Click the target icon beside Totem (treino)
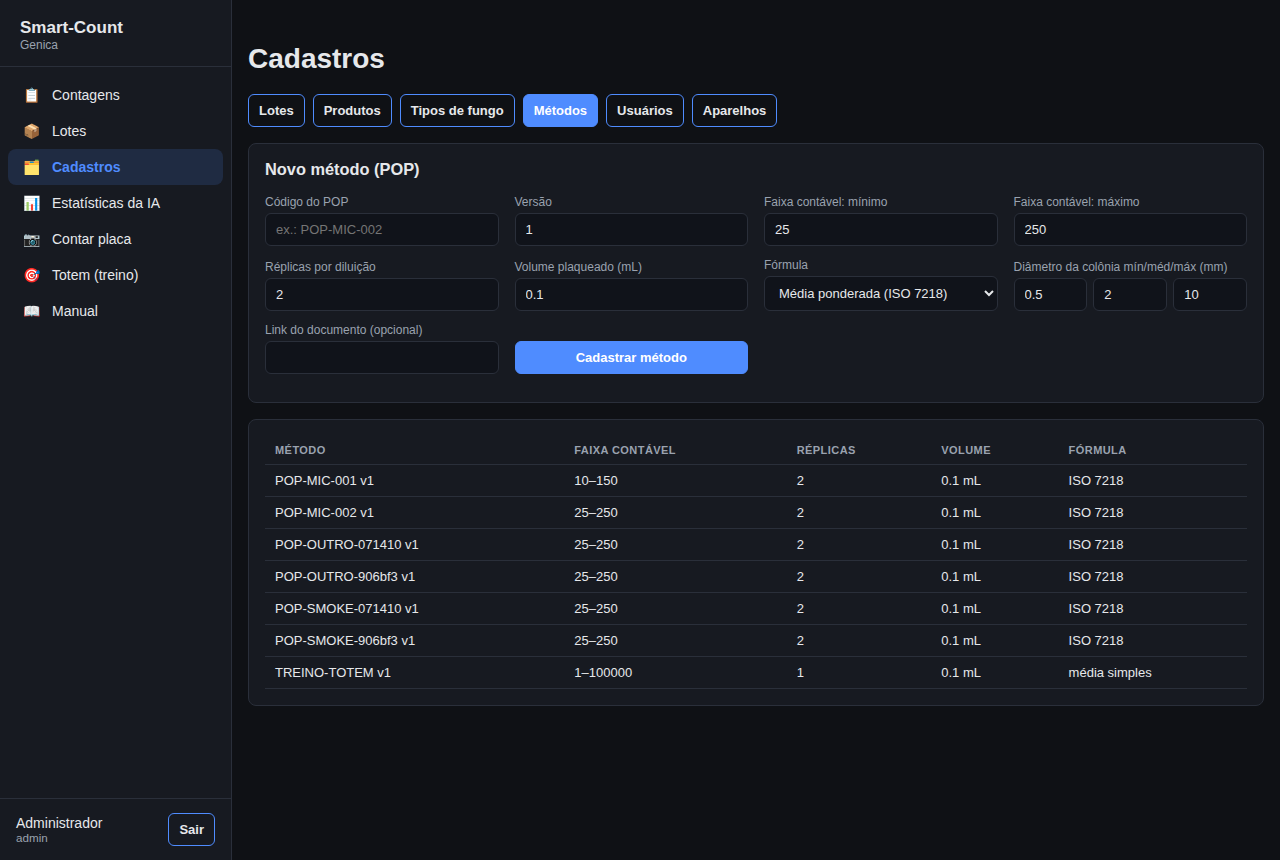Viewport: 1280px width, 860px height. [32, 275]
